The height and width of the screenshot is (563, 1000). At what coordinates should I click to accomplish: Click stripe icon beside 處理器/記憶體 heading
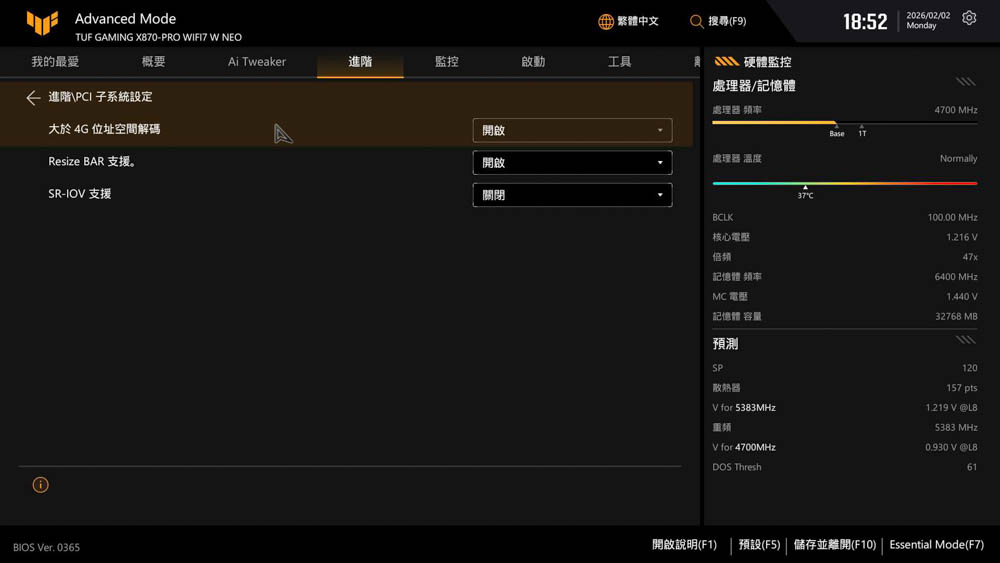pos(965,83)
